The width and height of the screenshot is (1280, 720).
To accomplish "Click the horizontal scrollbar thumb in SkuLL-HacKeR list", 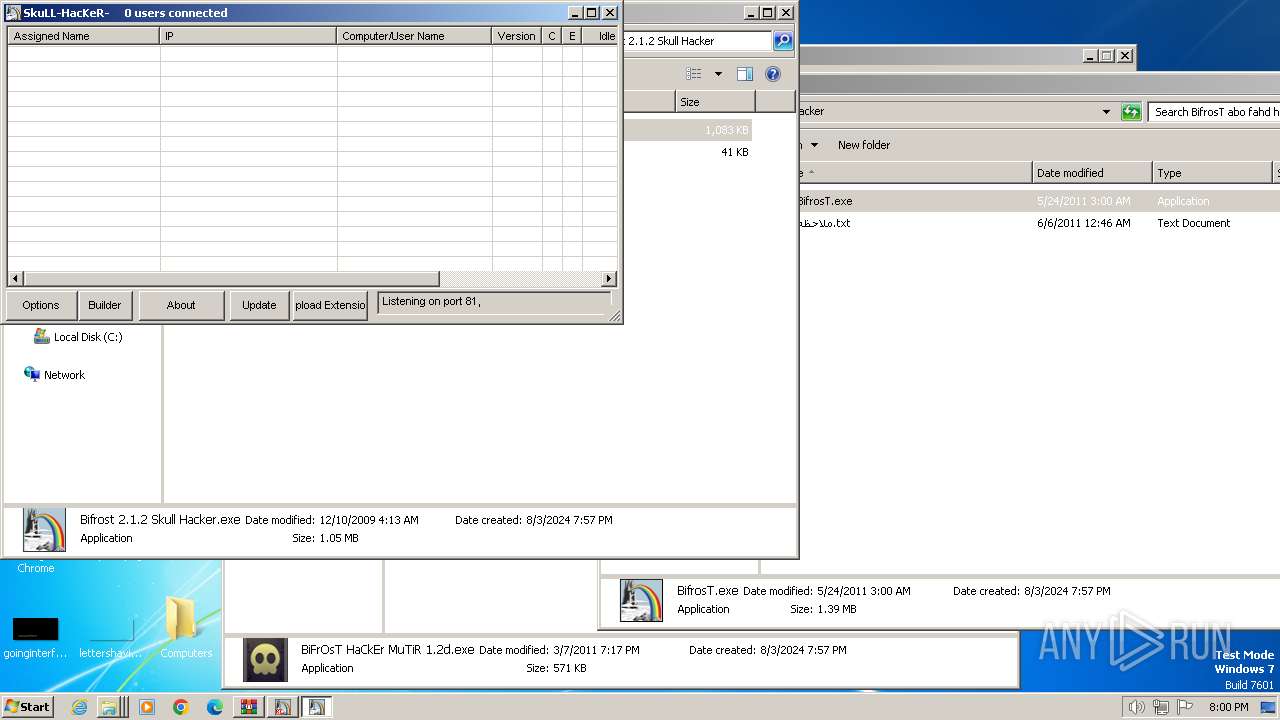I will (x=231, y=279).
